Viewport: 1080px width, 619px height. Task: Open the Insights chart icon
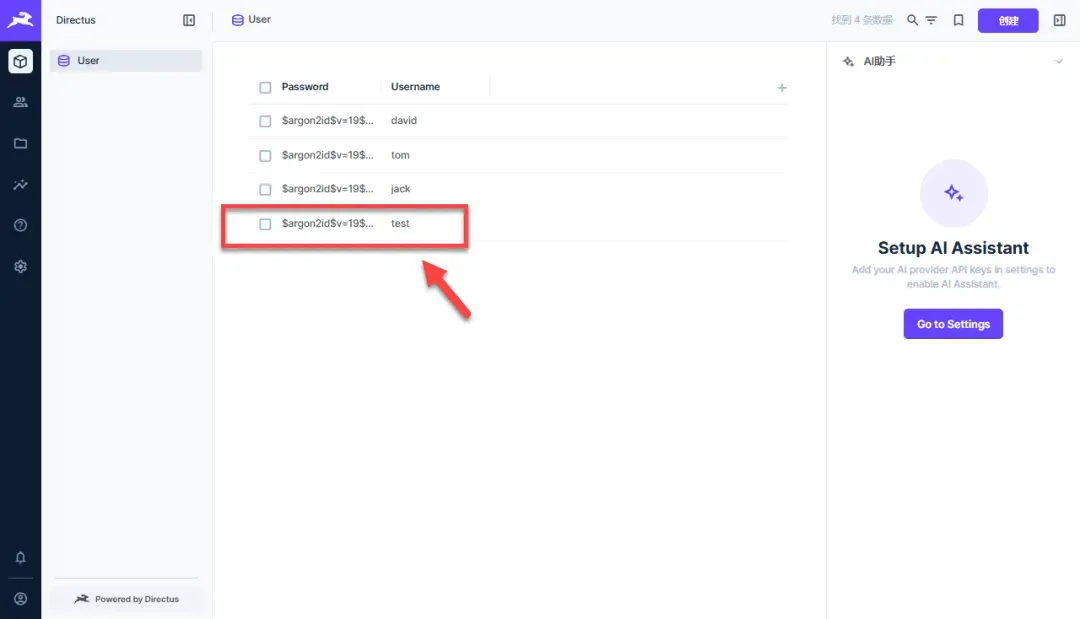click(x=20, y=185)
